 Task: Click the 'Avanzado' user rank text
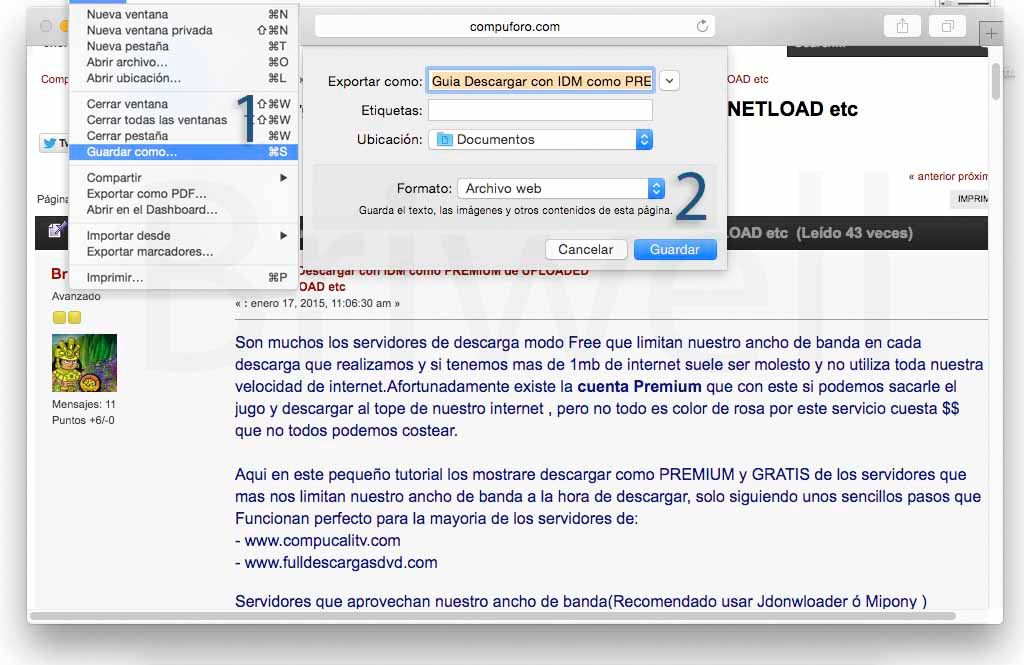point(76,296)
